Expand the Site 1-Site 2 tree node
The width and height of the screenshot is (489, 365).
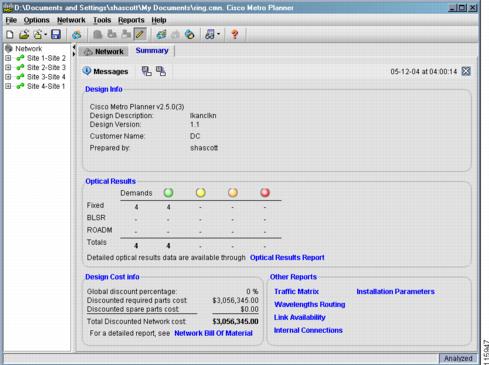pyautogui.click(x=8, y=58)
